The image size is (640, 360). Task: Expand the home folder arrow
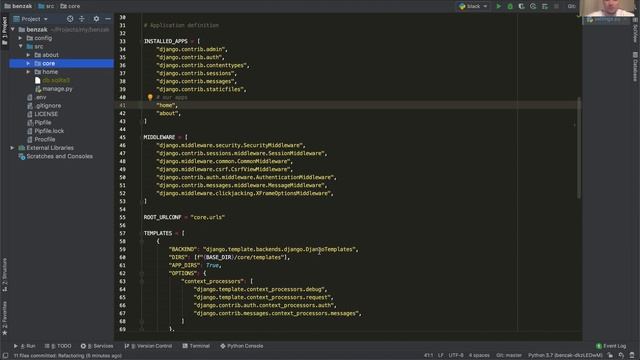(x=28, y=72)
